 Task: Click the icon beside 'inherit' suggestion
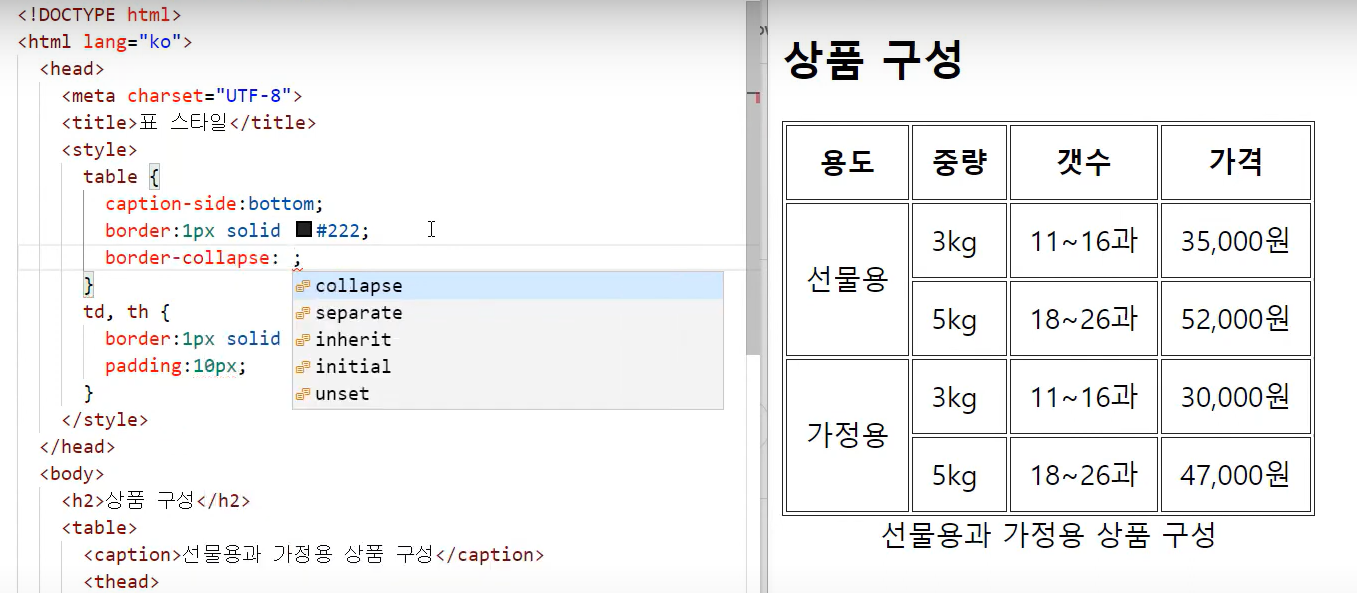(303, 340)
